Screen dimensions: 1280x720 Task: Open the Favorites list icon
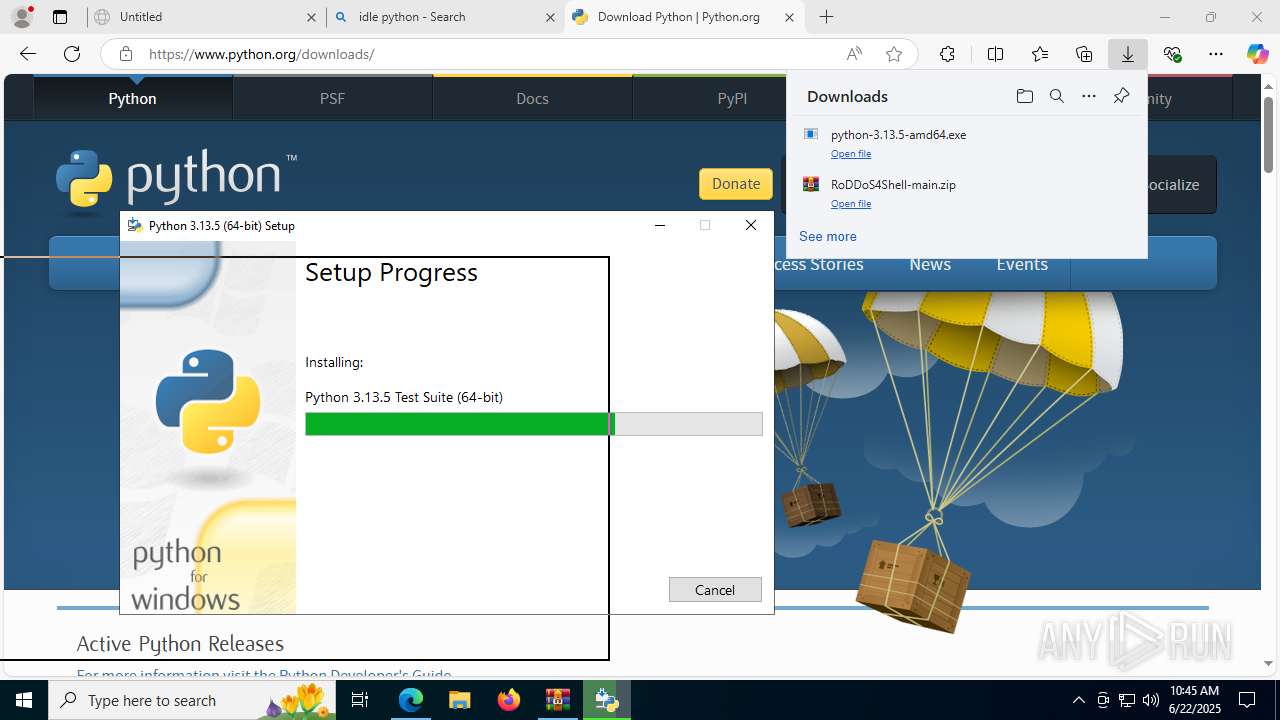click(1040, 54)
